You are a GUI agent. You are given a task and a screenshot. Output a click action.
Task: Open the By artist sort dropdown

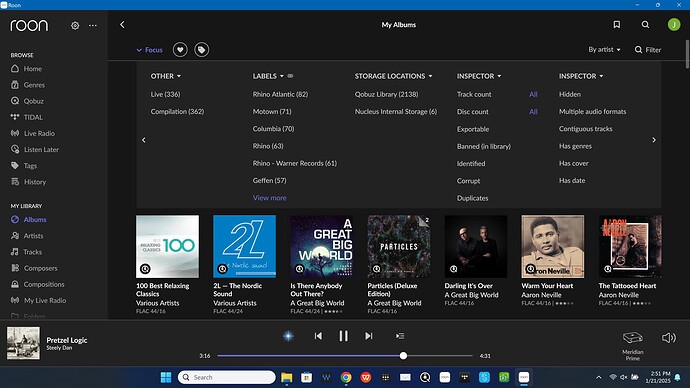click(x=604, y=50)
